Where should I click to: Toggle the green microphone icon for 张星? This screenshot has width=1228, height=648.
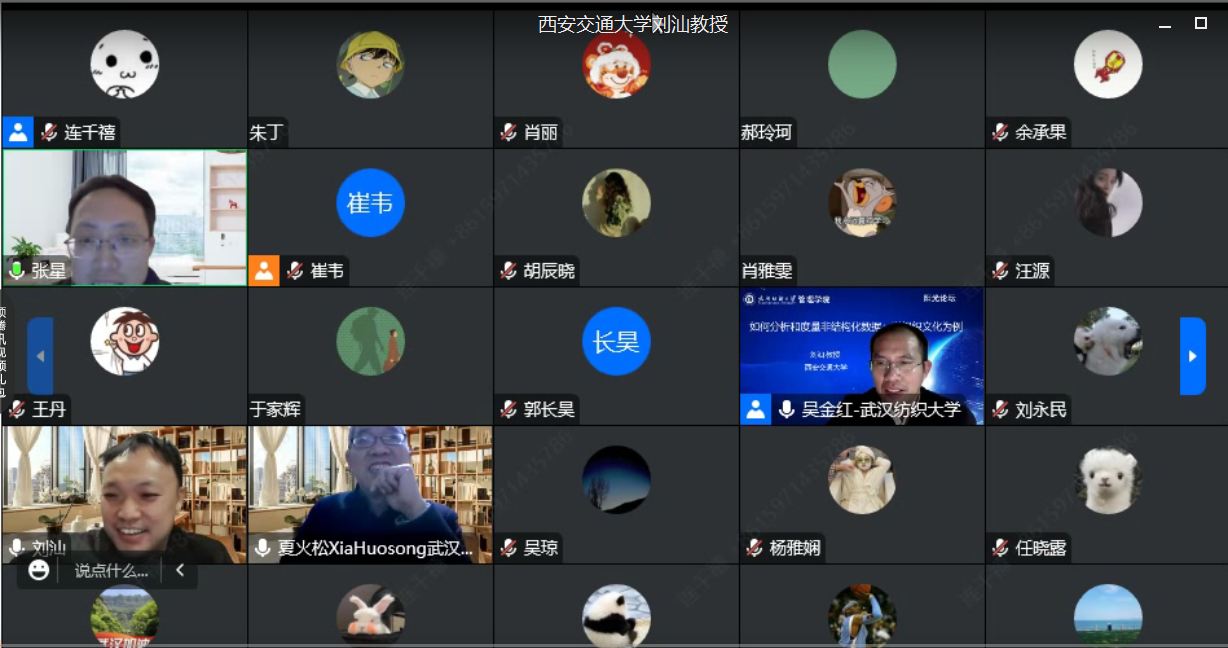[16, 270]
